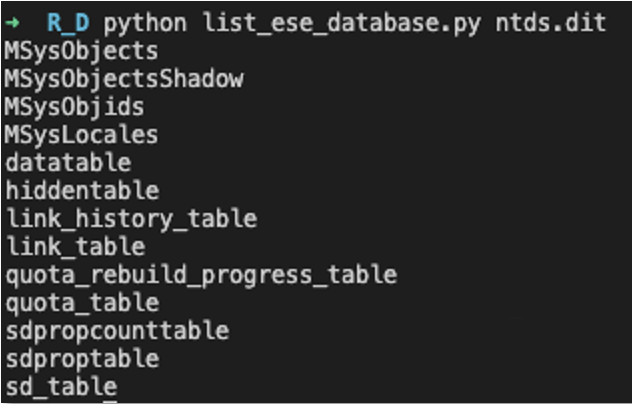The height and width of the screenshot is (404, 632).
Task: Click the datatable entry
Action: pyautogui.click(x=68, y=162)
